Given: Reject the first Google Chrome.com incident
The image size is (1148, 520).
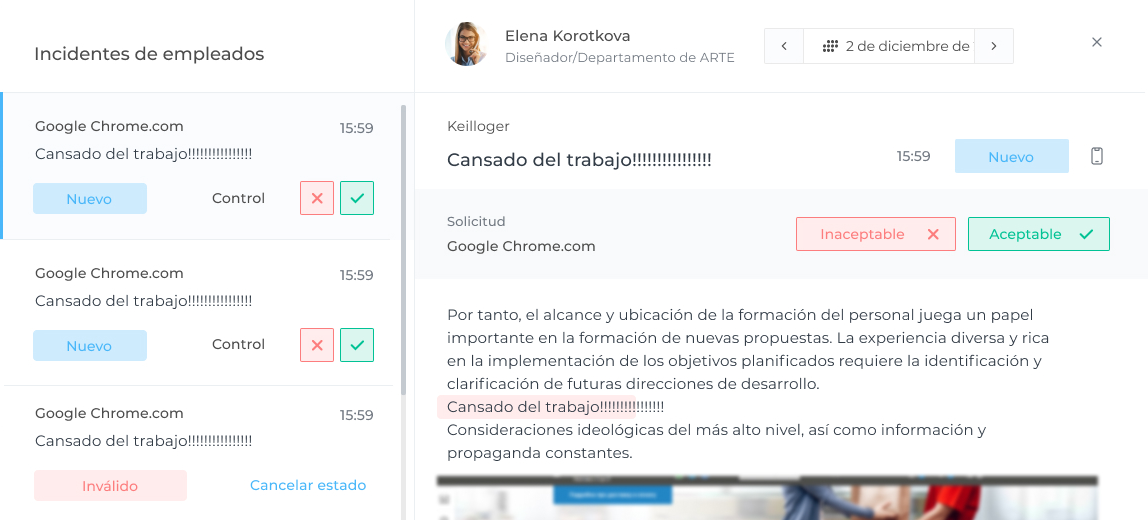Looking at the screenshot, I should coord(317,198).
